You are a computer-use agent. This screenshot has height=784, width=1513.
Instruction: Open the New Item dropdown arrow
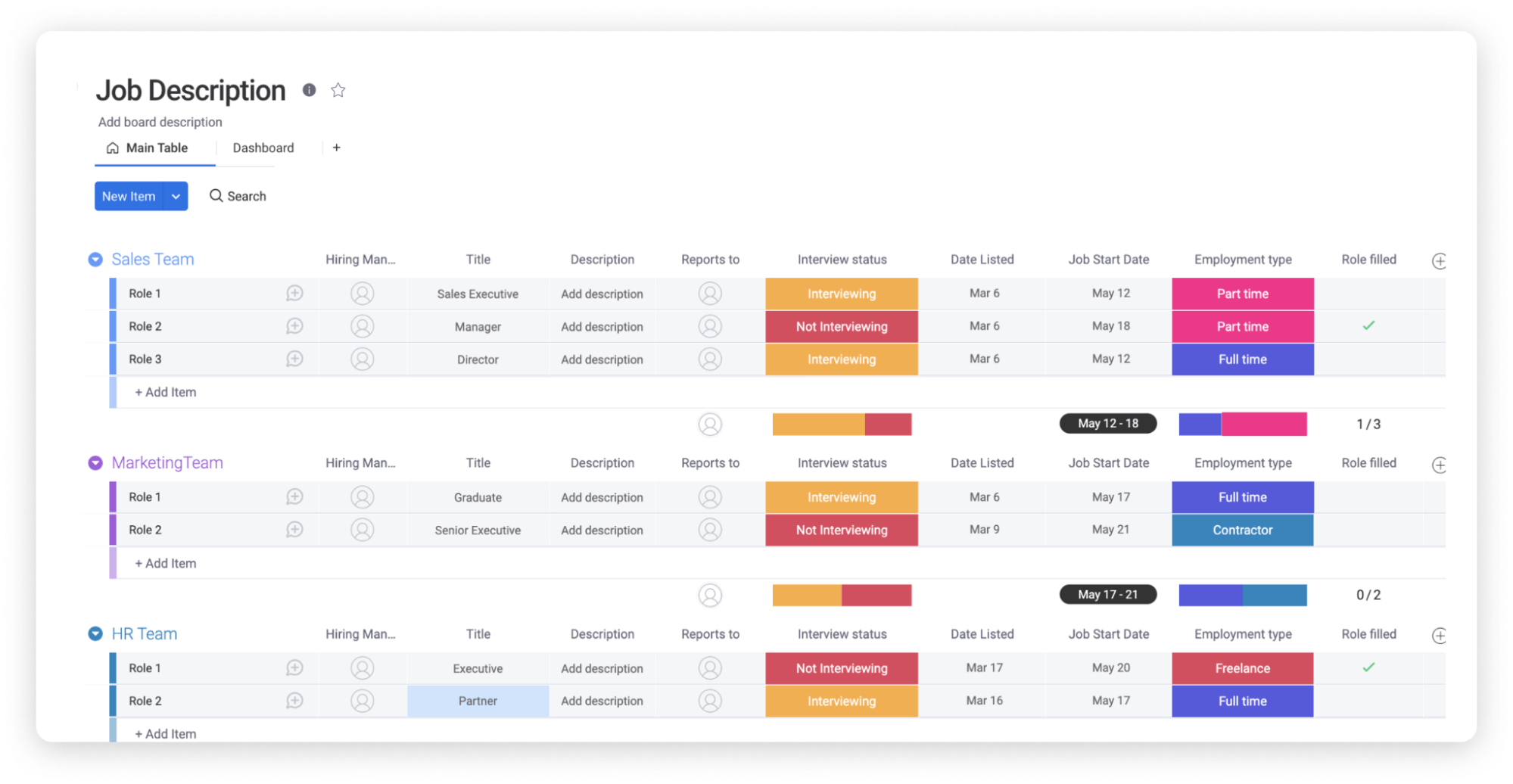coord(176,196)
